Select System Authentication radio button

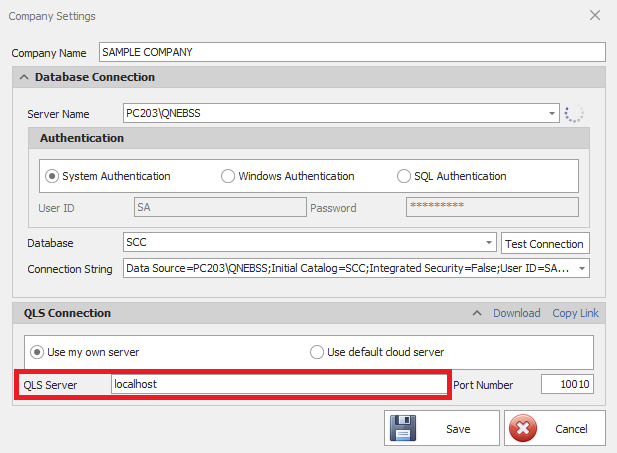(x=52, y=176)
